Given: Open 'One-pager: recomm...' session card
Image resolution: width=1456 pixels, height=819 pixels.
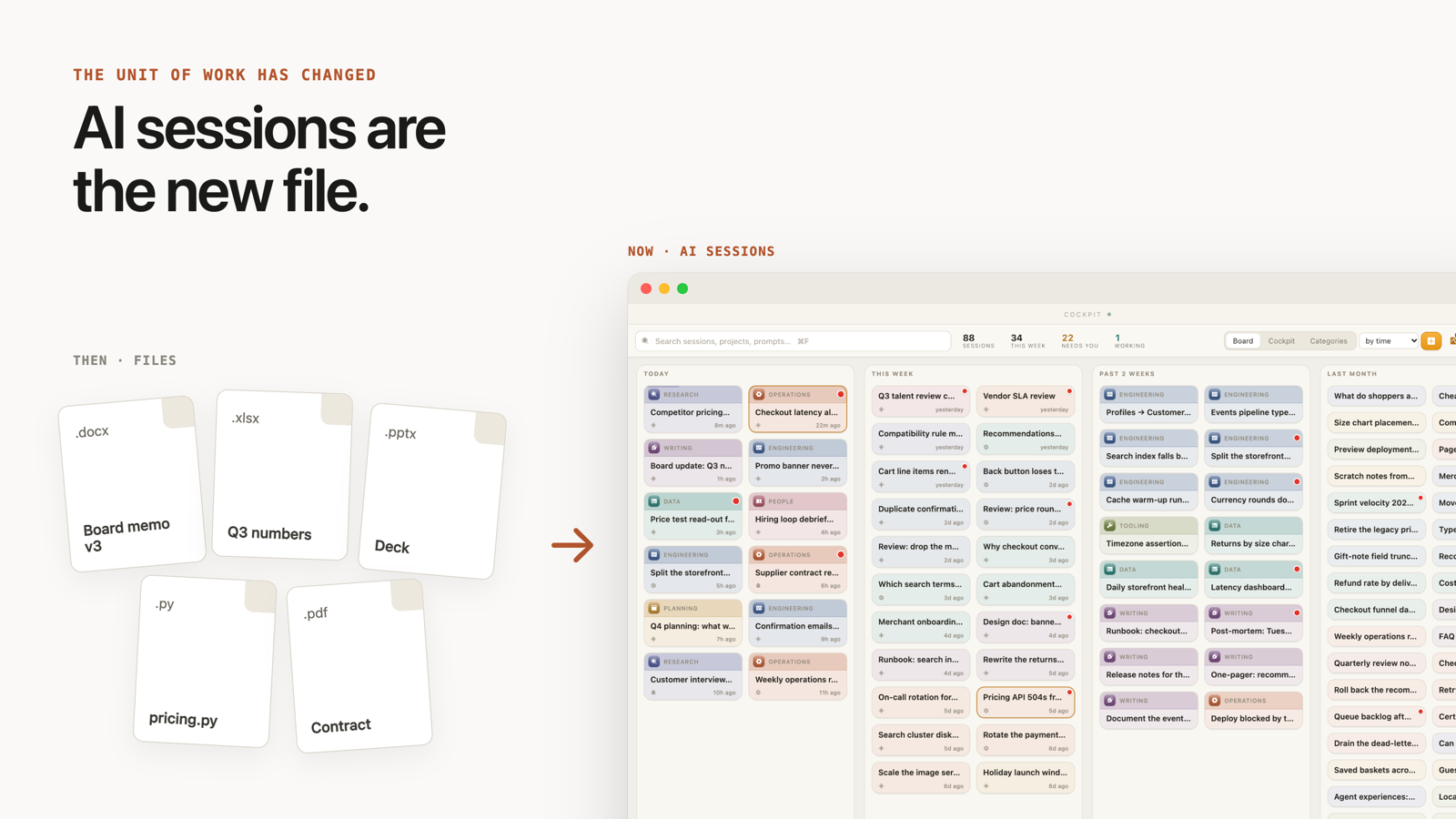Looking at the screenshot, I should coord(1253,666).
